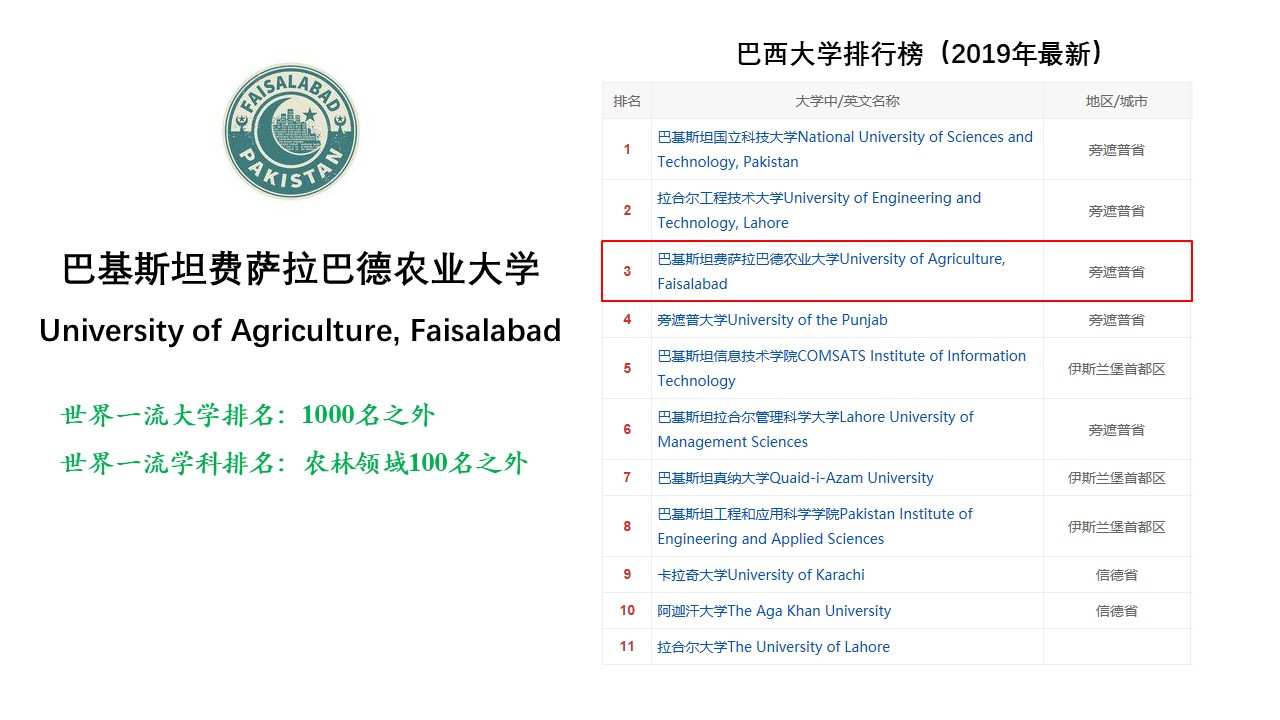Select the title 巴西大学排行榜（2019年最新）
This screenshot has width=1280, height=720.
tap(919, 53)
